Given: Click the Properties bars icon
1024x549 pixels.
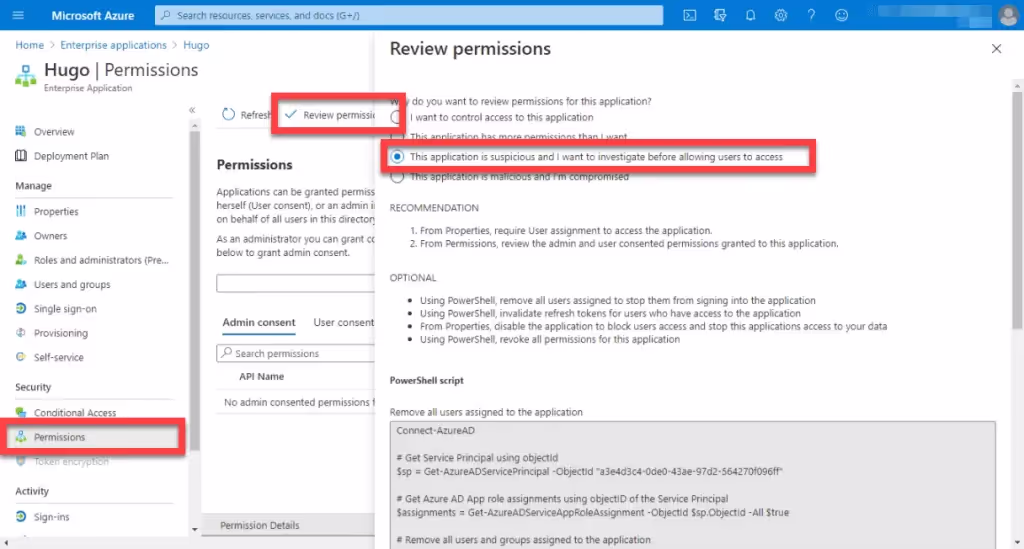Looking at the screenshot, I should (21, 211).
